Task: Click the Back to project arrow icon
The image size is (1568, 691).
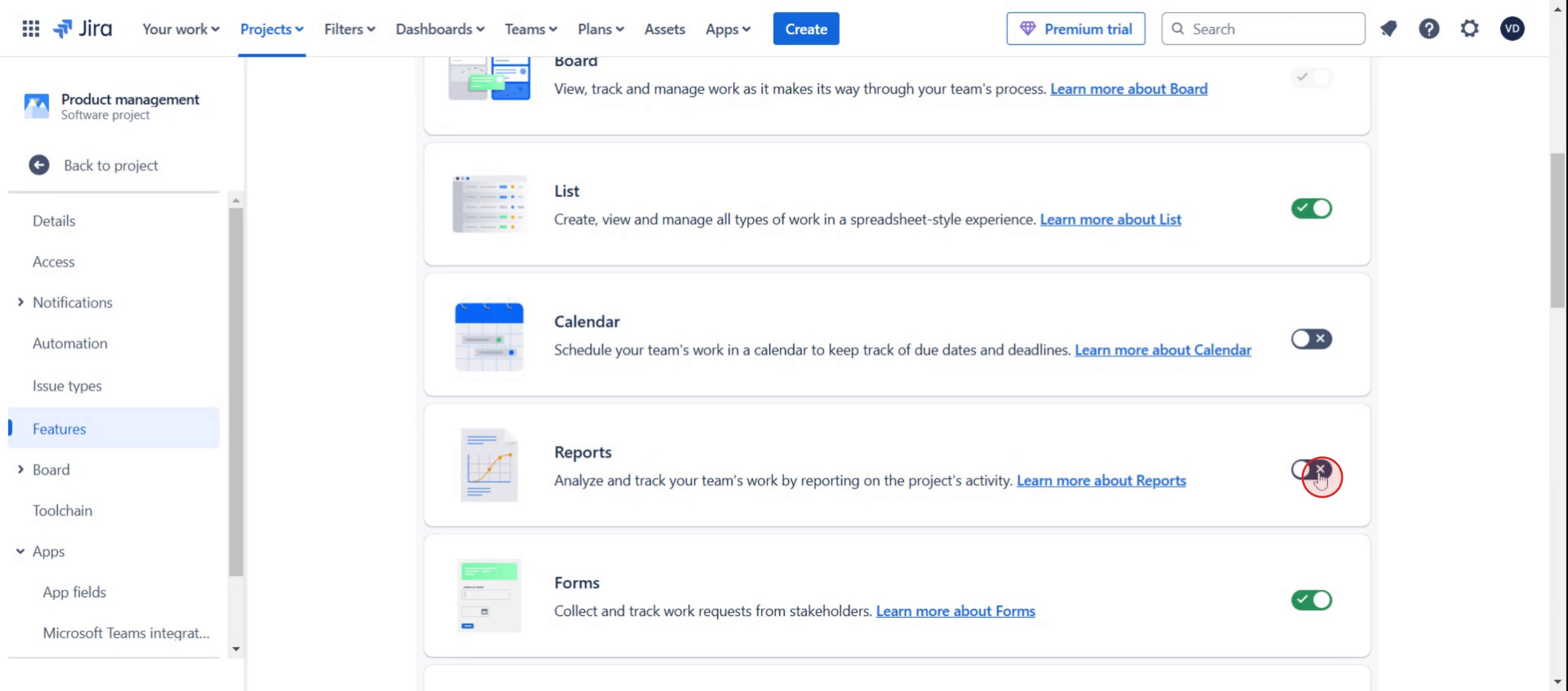Action: (39, 165)
